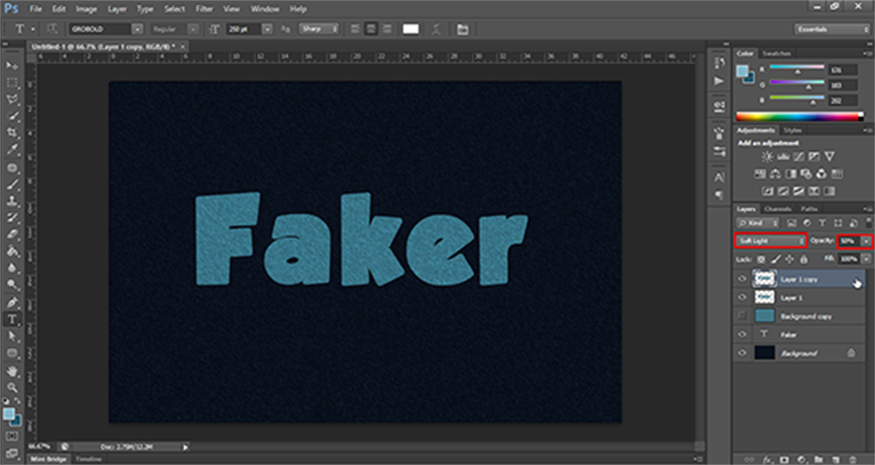Select the Zoom tool
The height and width of the screenshot is (465, 875).
coord(13,387)
